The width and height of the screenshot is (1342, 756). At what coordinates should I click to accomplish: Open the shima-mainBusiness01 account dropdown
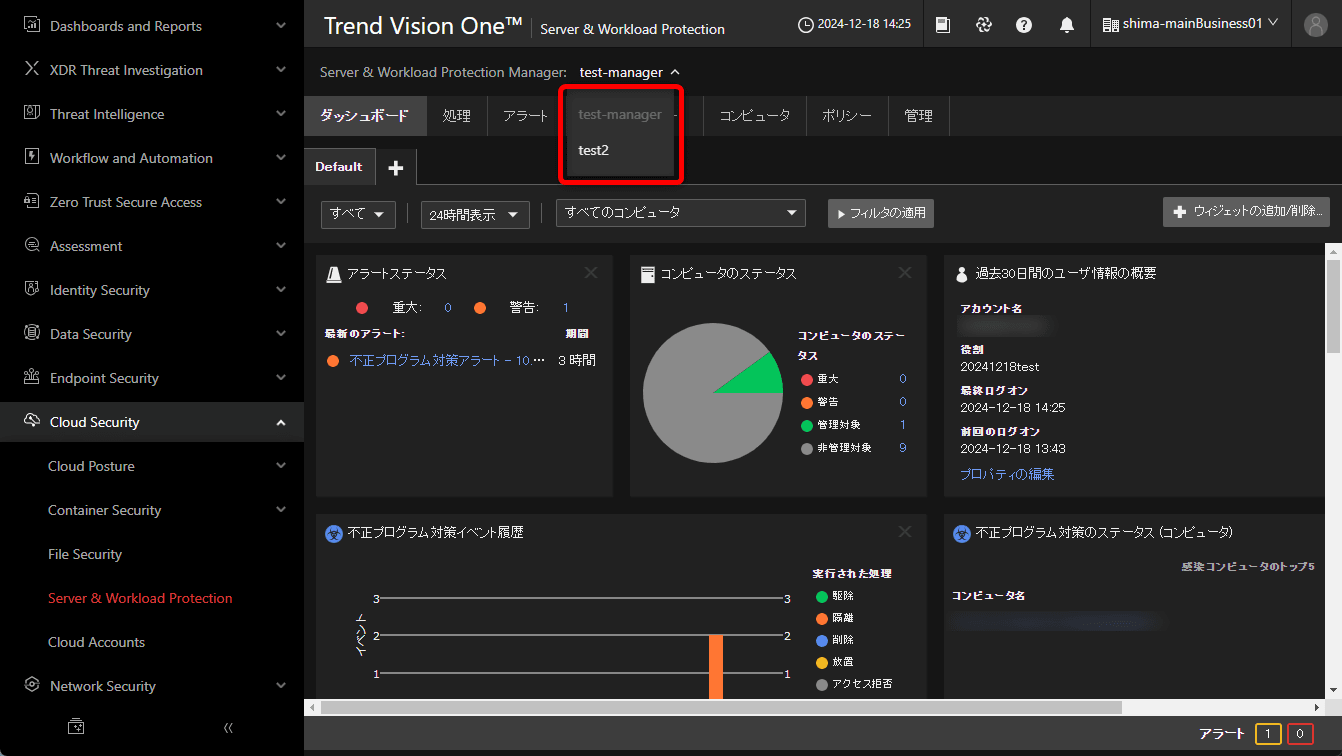[1190, 24]
